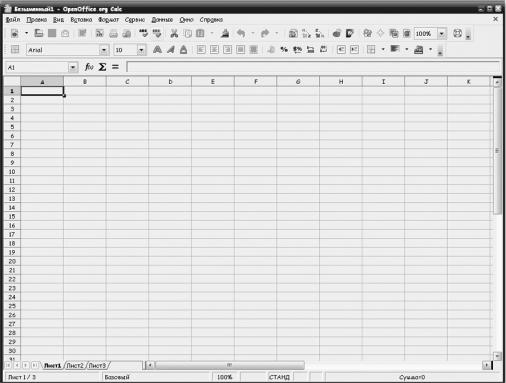Open Font Color dropdown arrow

431,50
